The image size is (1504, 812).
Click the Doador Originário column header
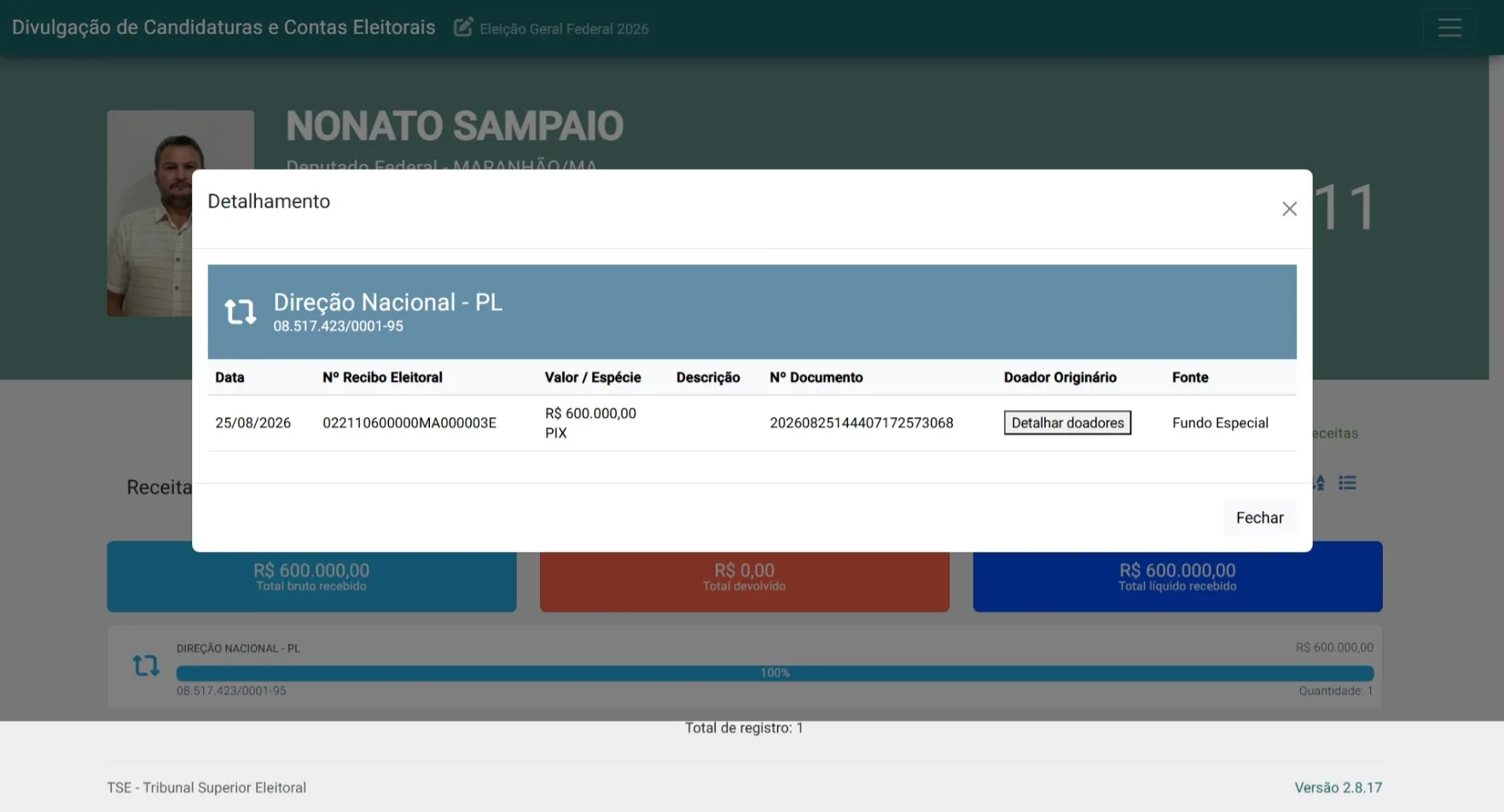(x=1060, y=377)
